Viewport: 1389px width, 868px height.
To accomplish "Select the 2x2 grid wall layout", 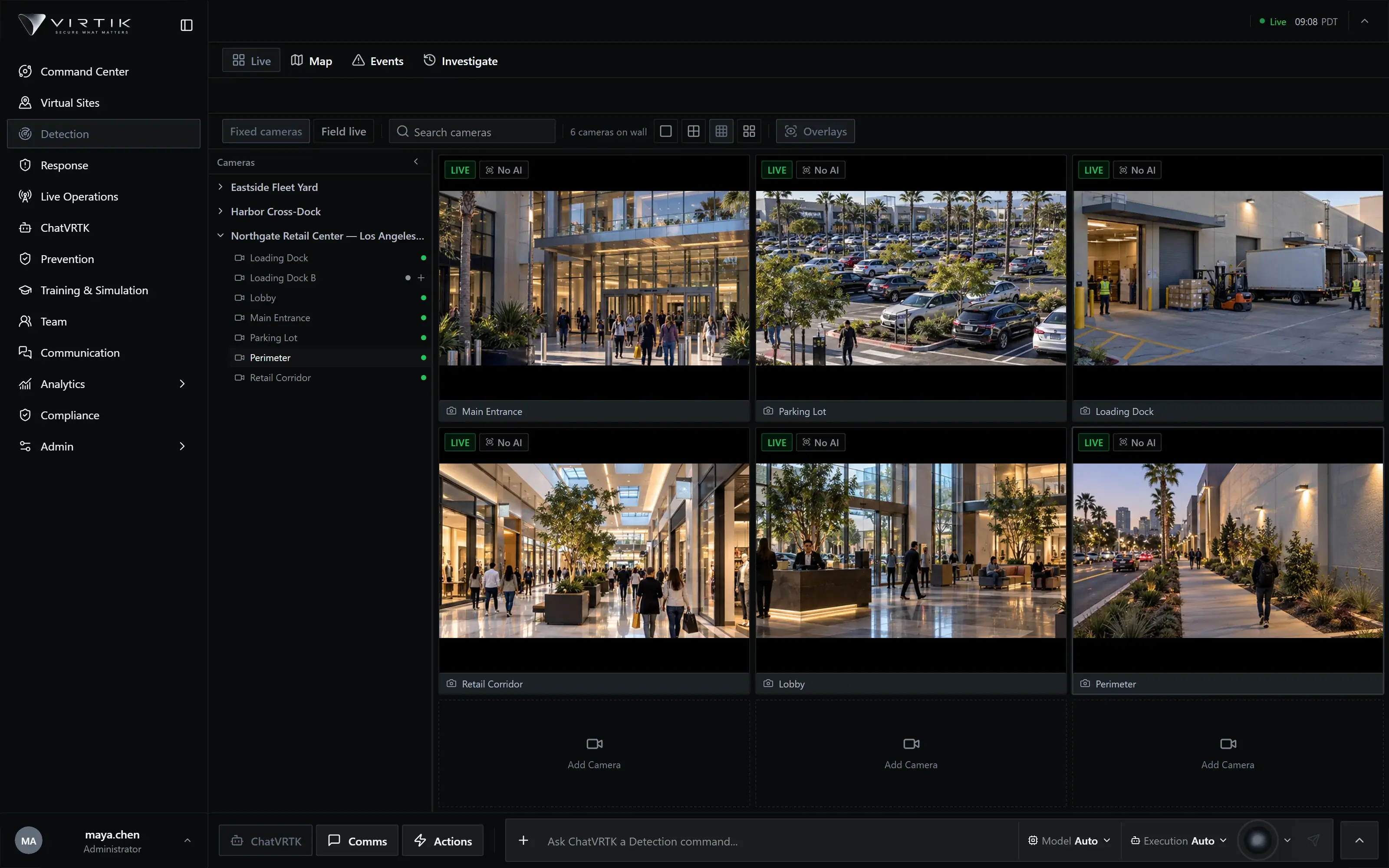I will (693, 132).
